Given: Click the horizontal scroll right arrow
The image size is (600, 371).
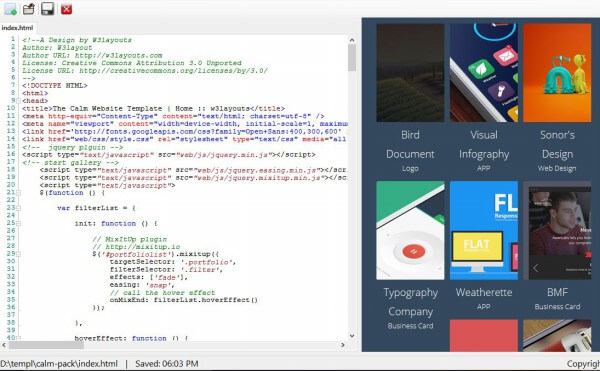Looking at the screenshot, I should click(x=343, y=345).
